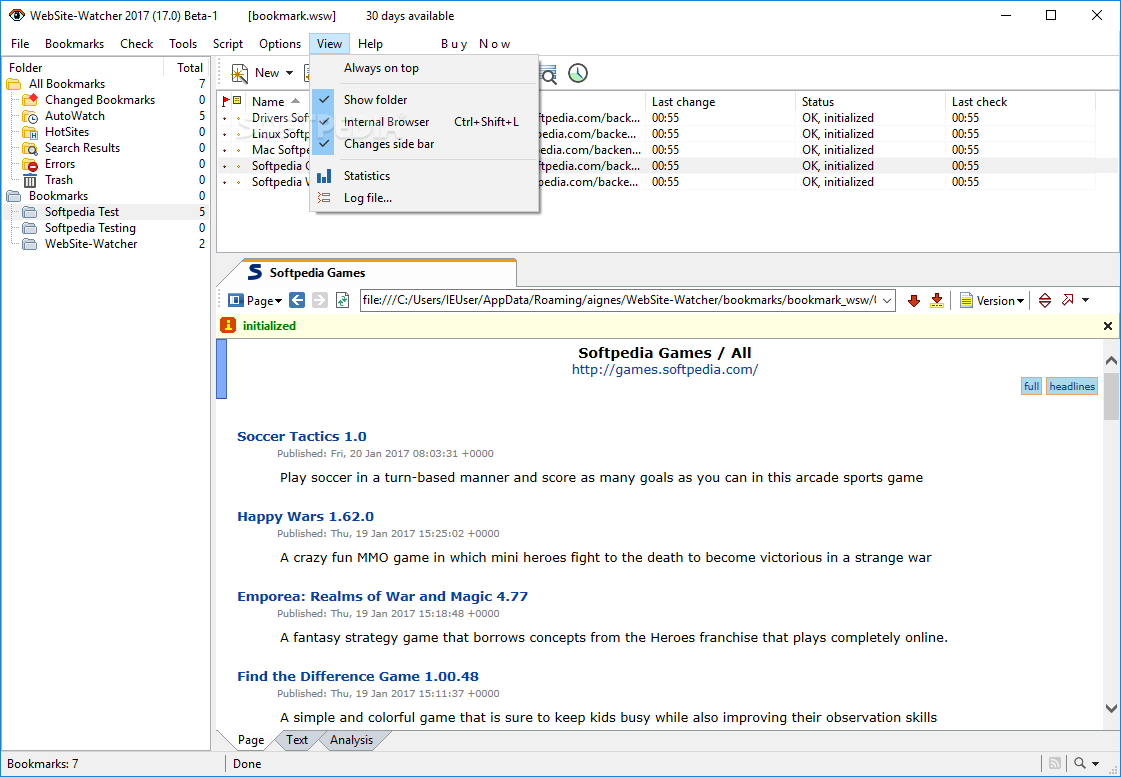This screenshot has height=777, width=1121.
Task: Select the Softpedia Testing folder
Action: tap(90, 228)
